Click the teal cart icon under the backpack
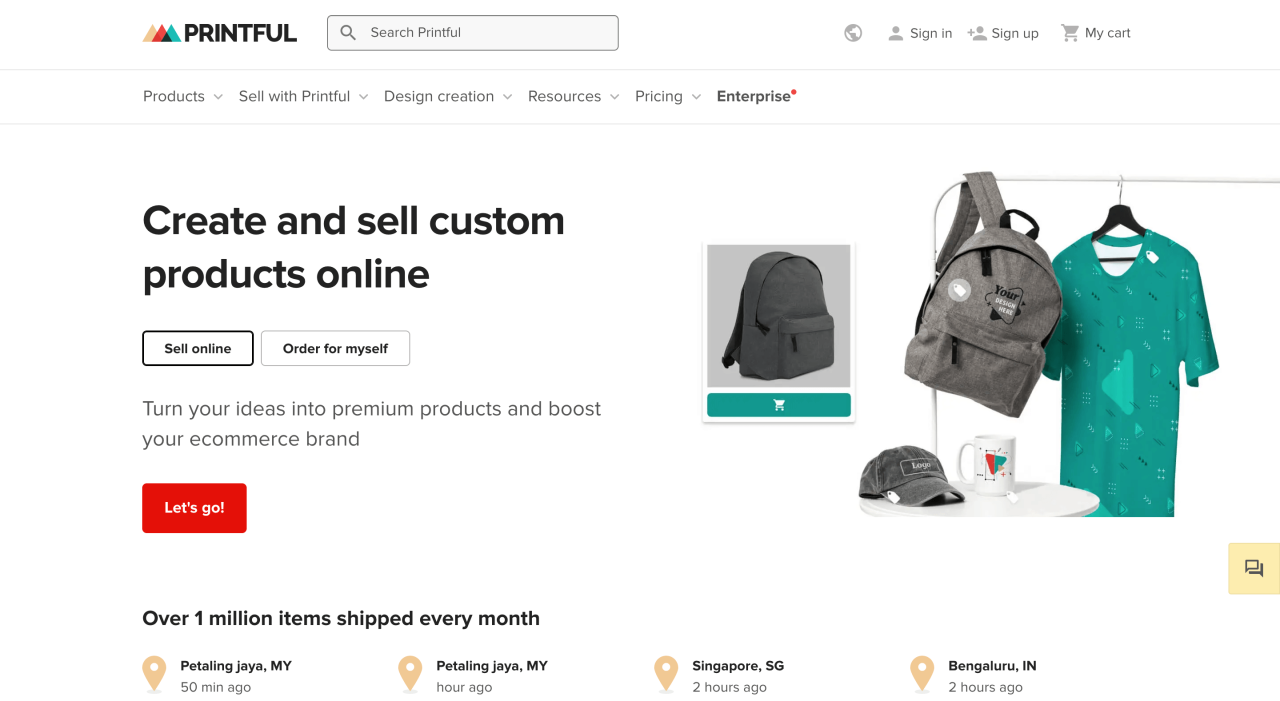 click(x=778, y=404)
